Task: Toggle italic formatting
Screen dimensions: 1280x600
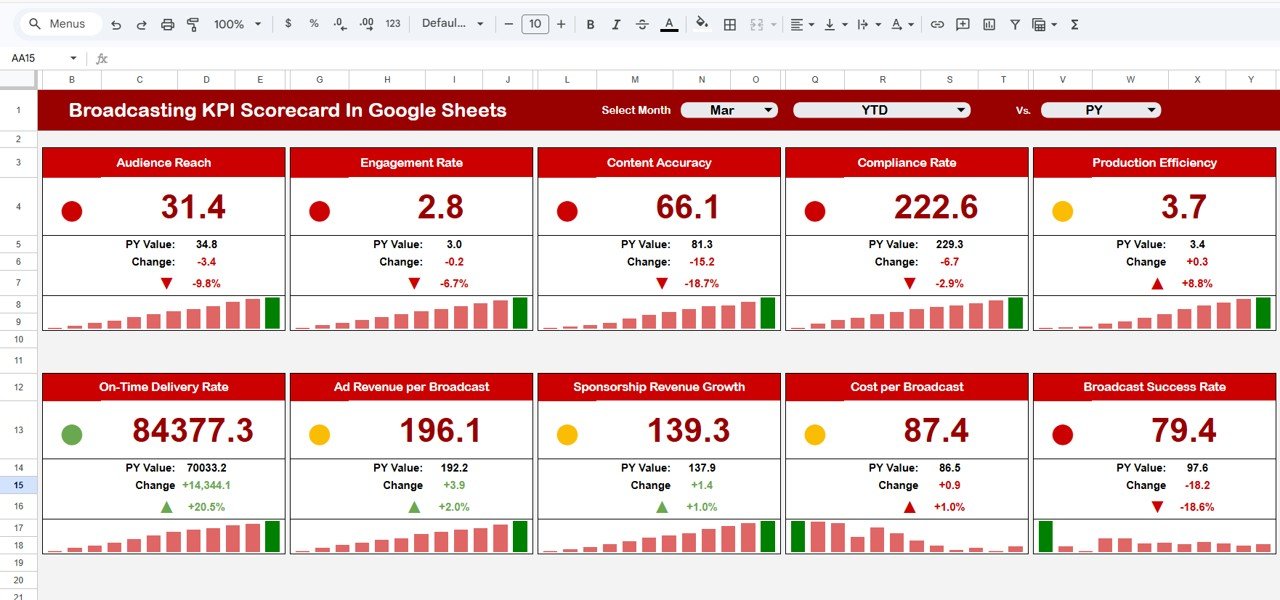Action: tap(616, 23)
